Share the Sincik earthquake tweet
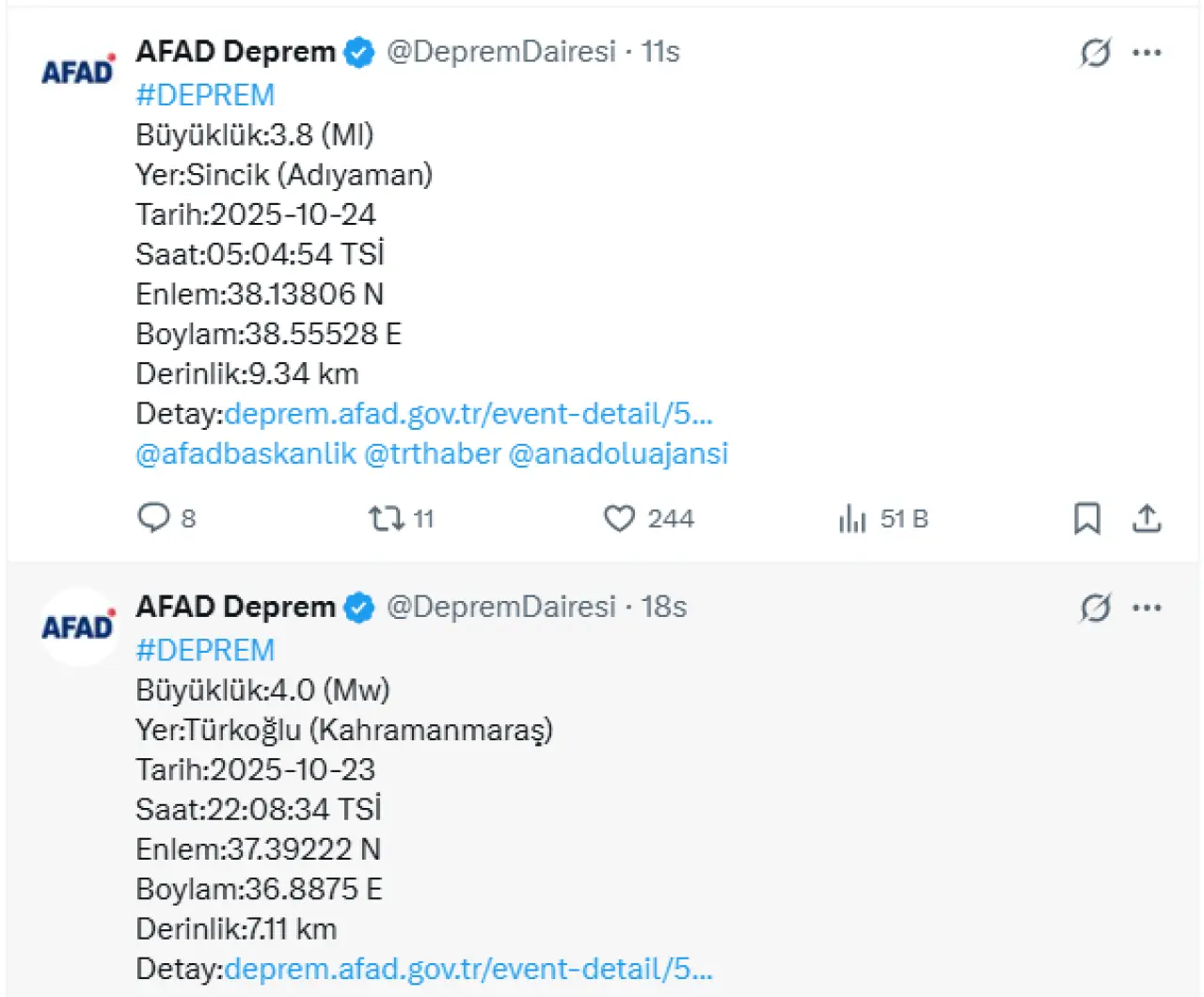 coord(1147,518)
